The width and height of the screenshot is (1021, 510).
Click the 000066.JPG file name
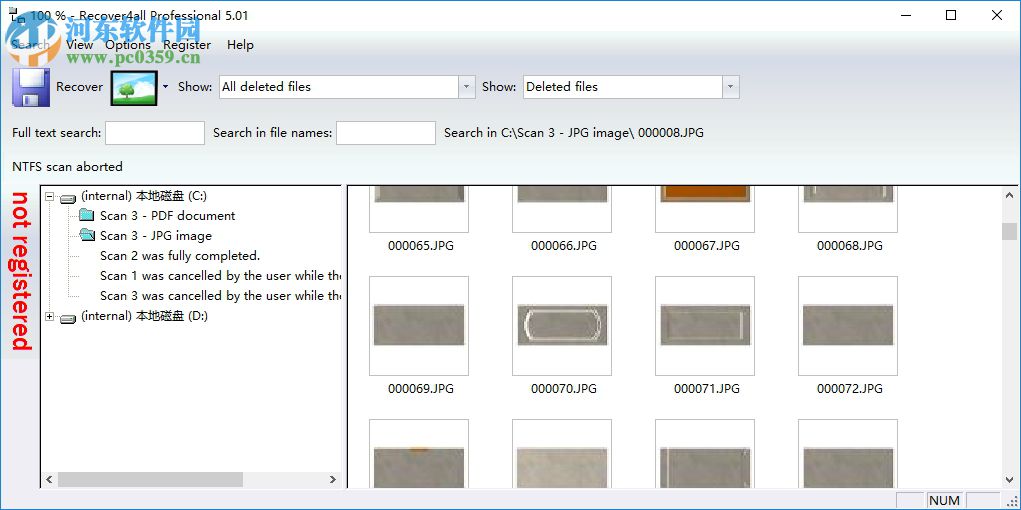[x=564, y=246]
